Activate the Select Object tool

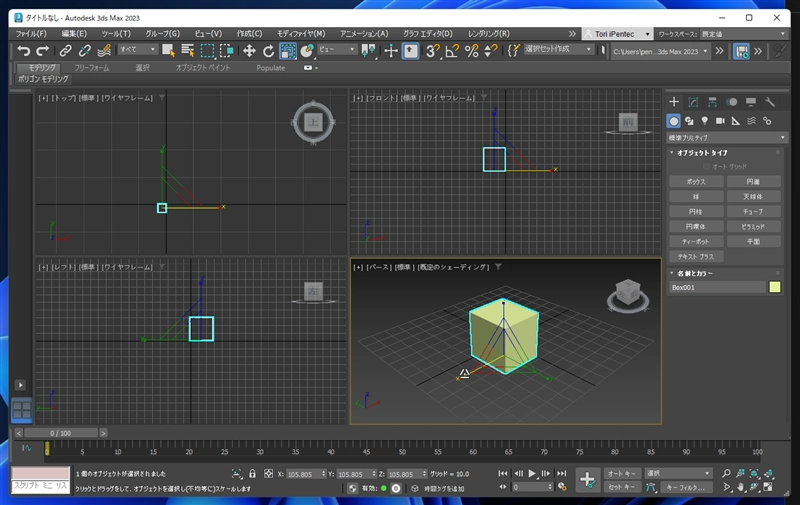click(x=168, y=50)
